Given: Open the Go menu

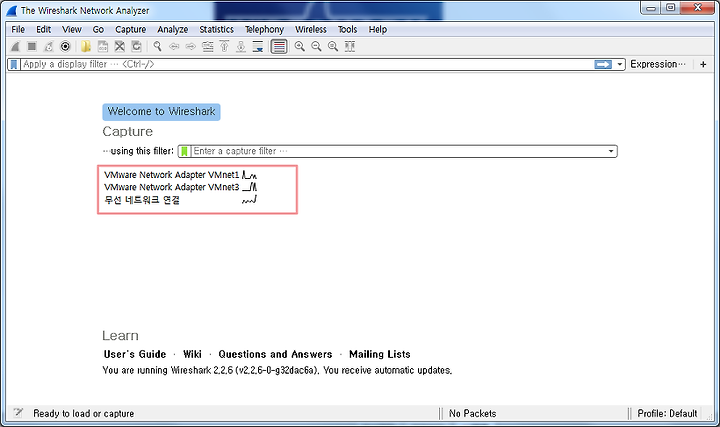Looking at the screenshot, I should [98, 29].
